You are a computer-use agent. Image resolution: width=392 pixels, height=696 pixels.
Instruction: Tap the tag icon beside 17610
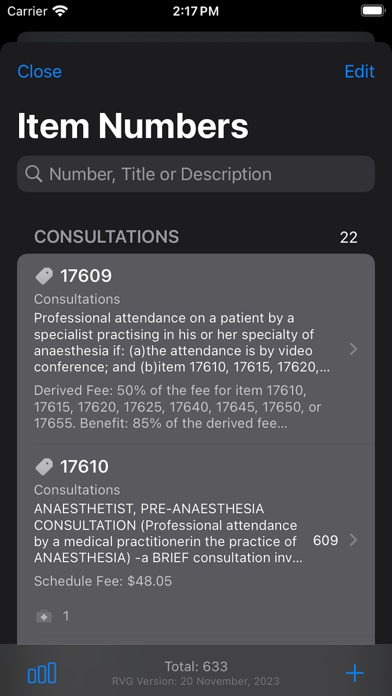(44, 467)
